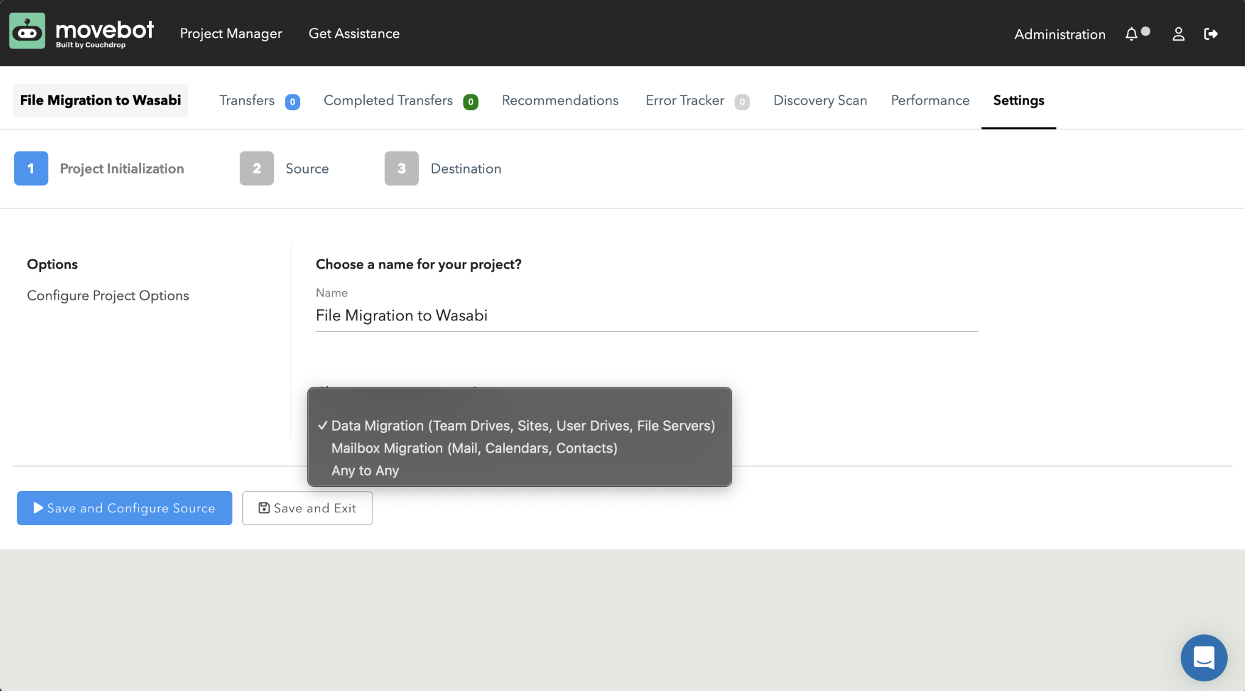Viewport: 1245px width, 691px height.
Task: Go to the Source step
Action: pos(307,168)
